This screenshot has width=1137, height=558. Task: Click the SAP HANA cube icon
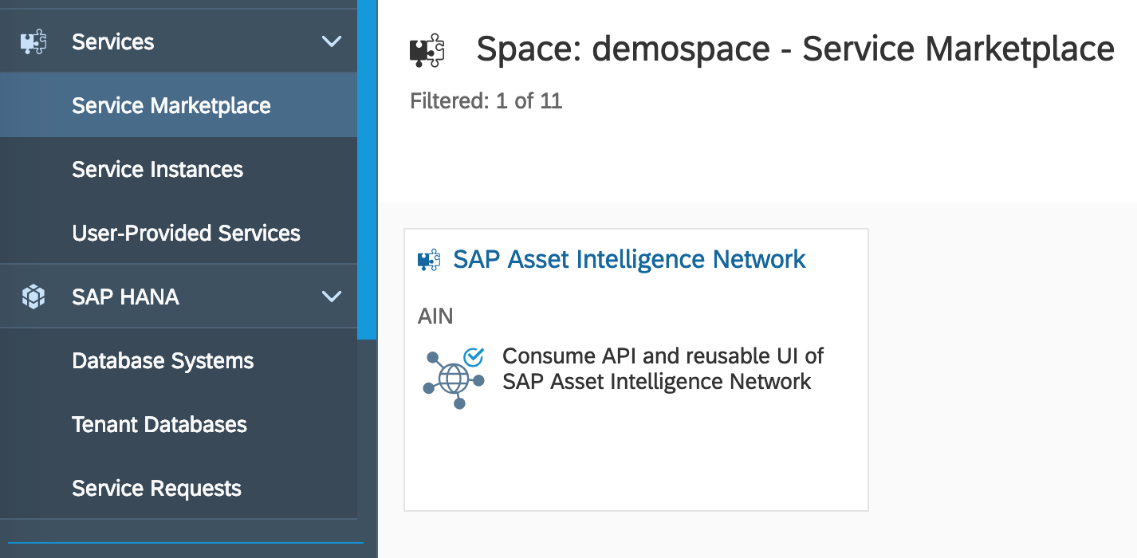coord(33,297)
